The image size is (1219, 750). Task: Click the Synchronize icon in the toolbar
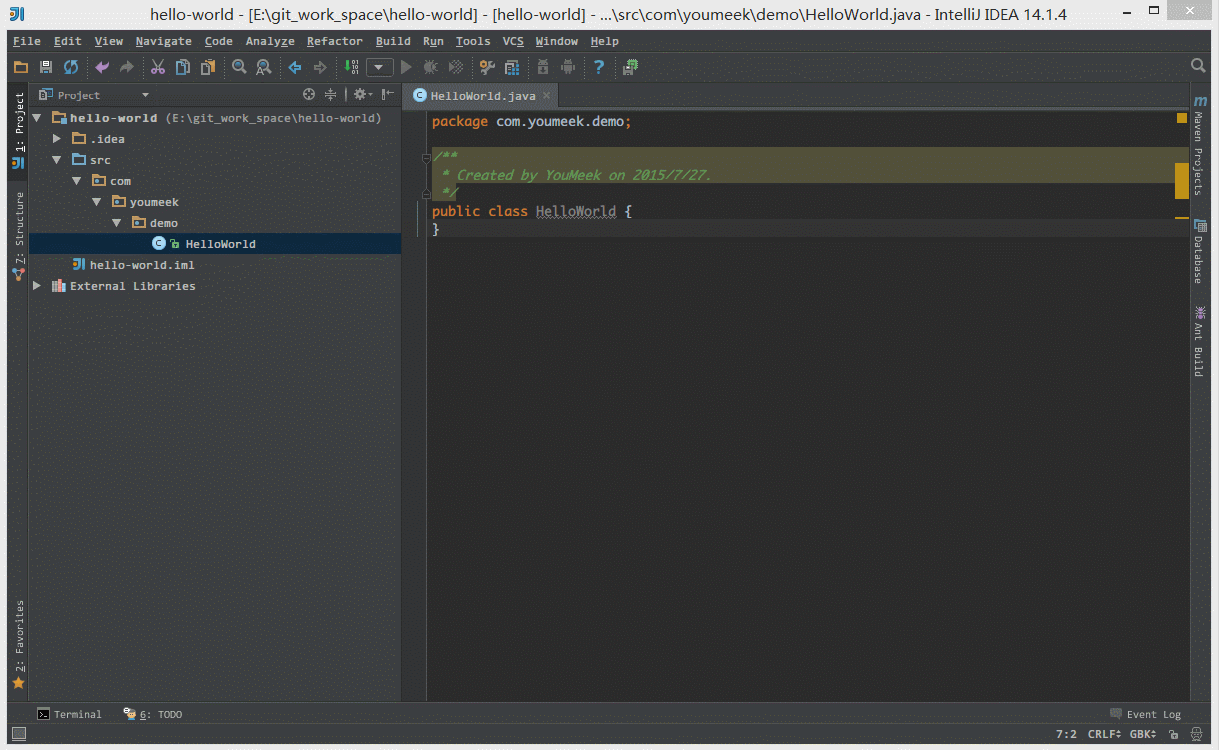[70, 67]
